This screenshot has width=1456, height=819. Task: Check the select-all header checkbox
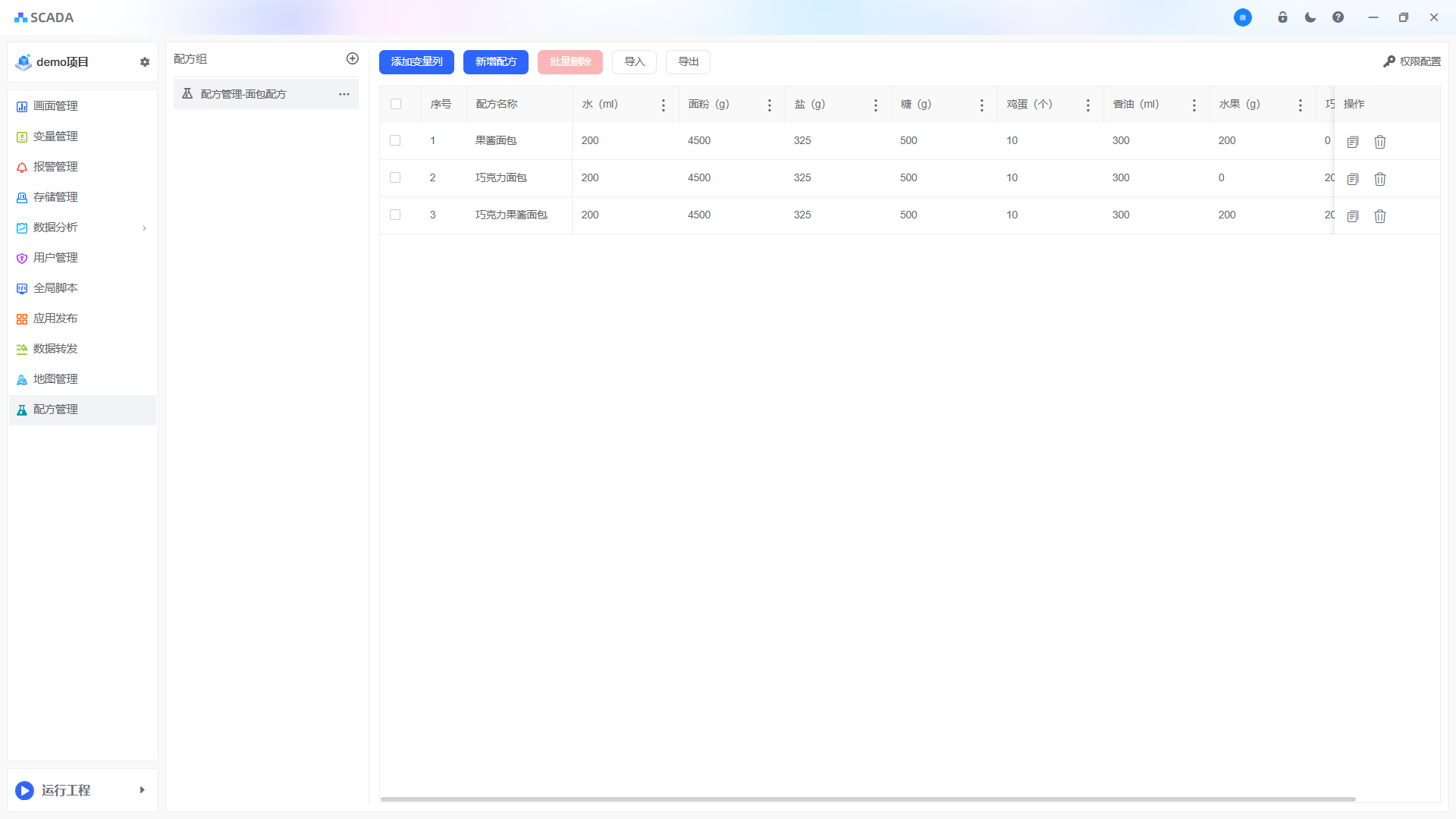tap(396, 104)
